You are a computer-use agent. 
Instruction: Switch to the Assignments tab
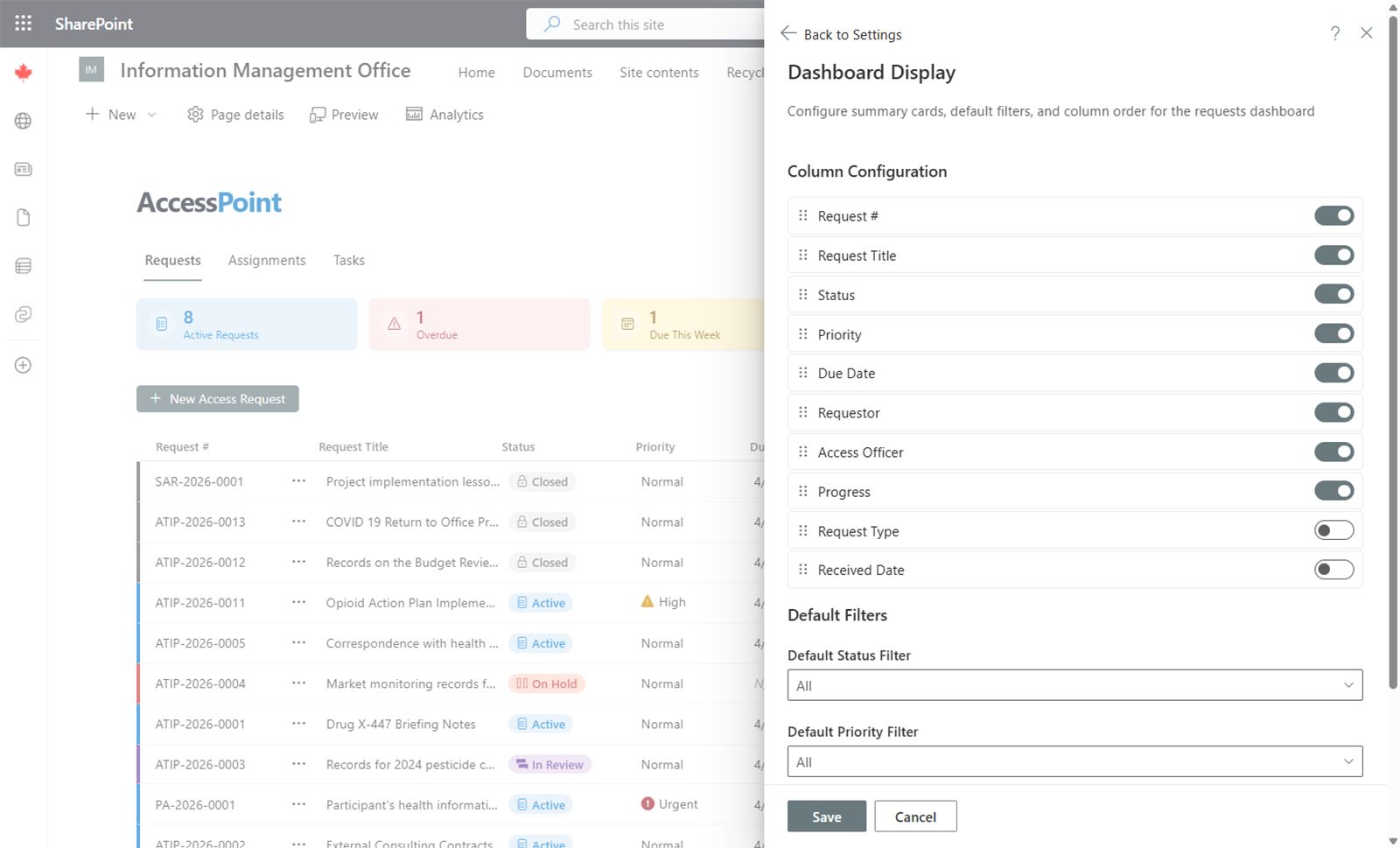267,260
